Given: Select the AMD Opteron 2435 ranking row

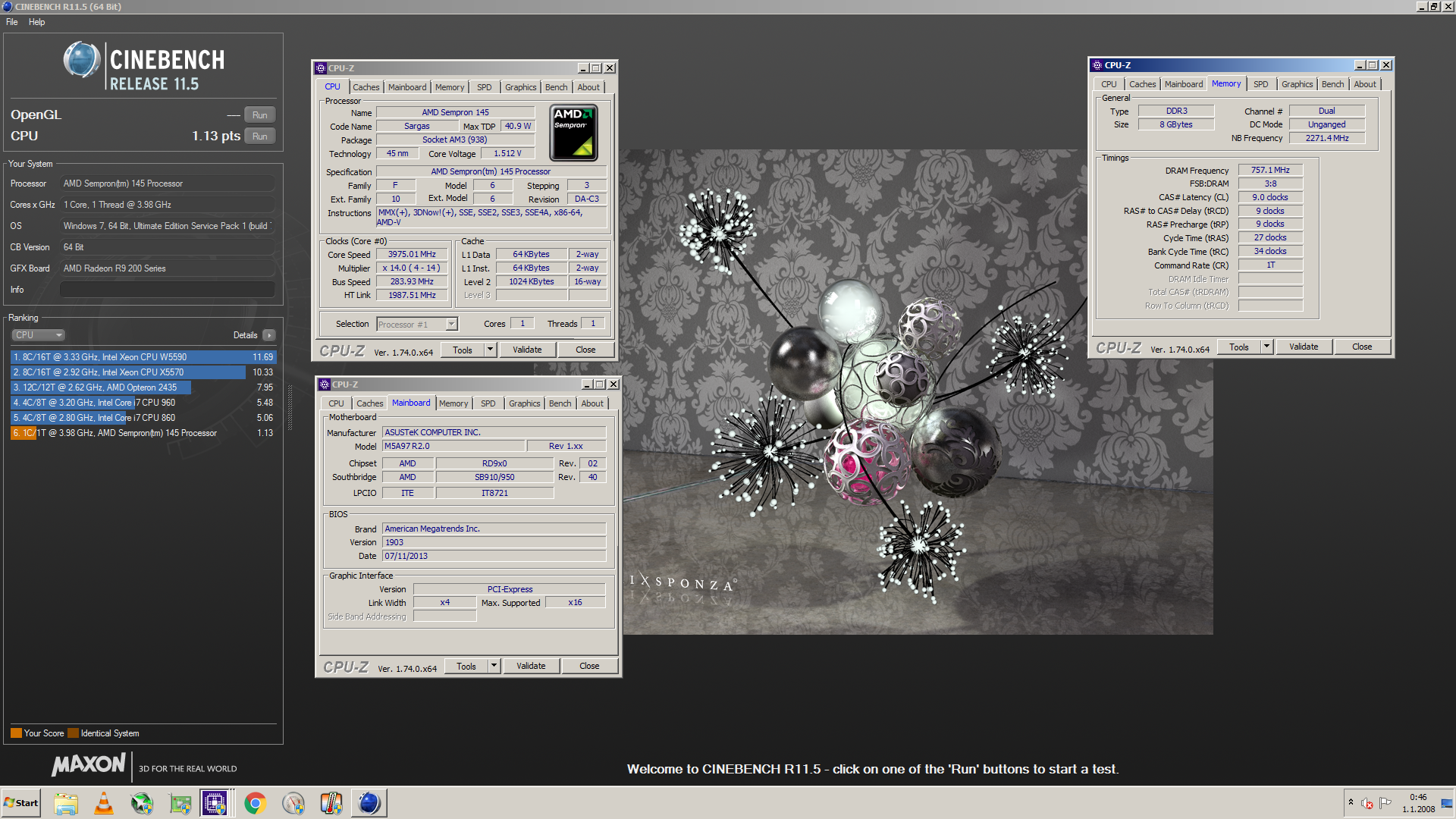Looking at the screenshot, I should (143, 388).
